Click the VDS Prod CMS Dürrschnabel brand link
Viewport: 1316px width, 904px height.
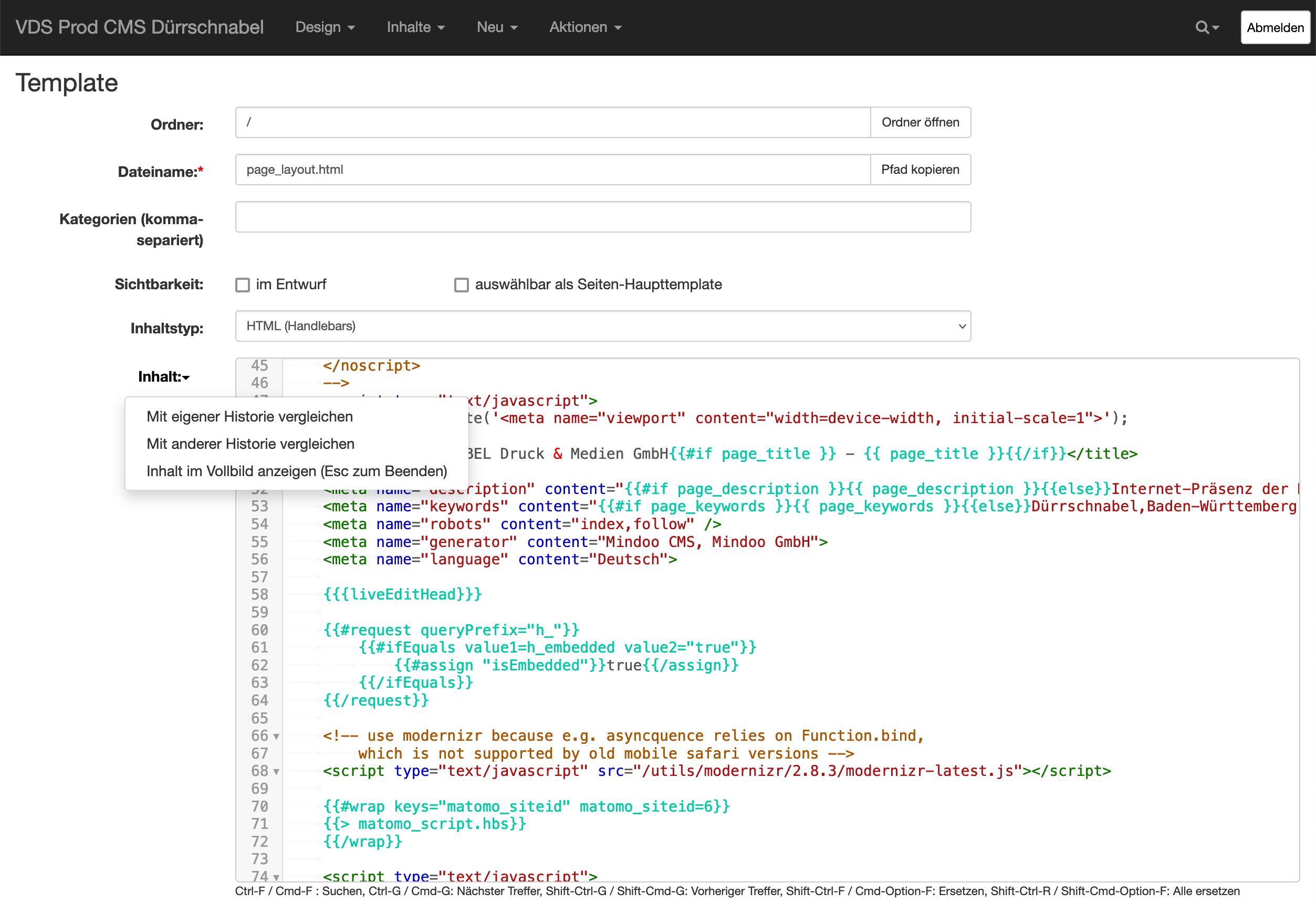(139, 27)
